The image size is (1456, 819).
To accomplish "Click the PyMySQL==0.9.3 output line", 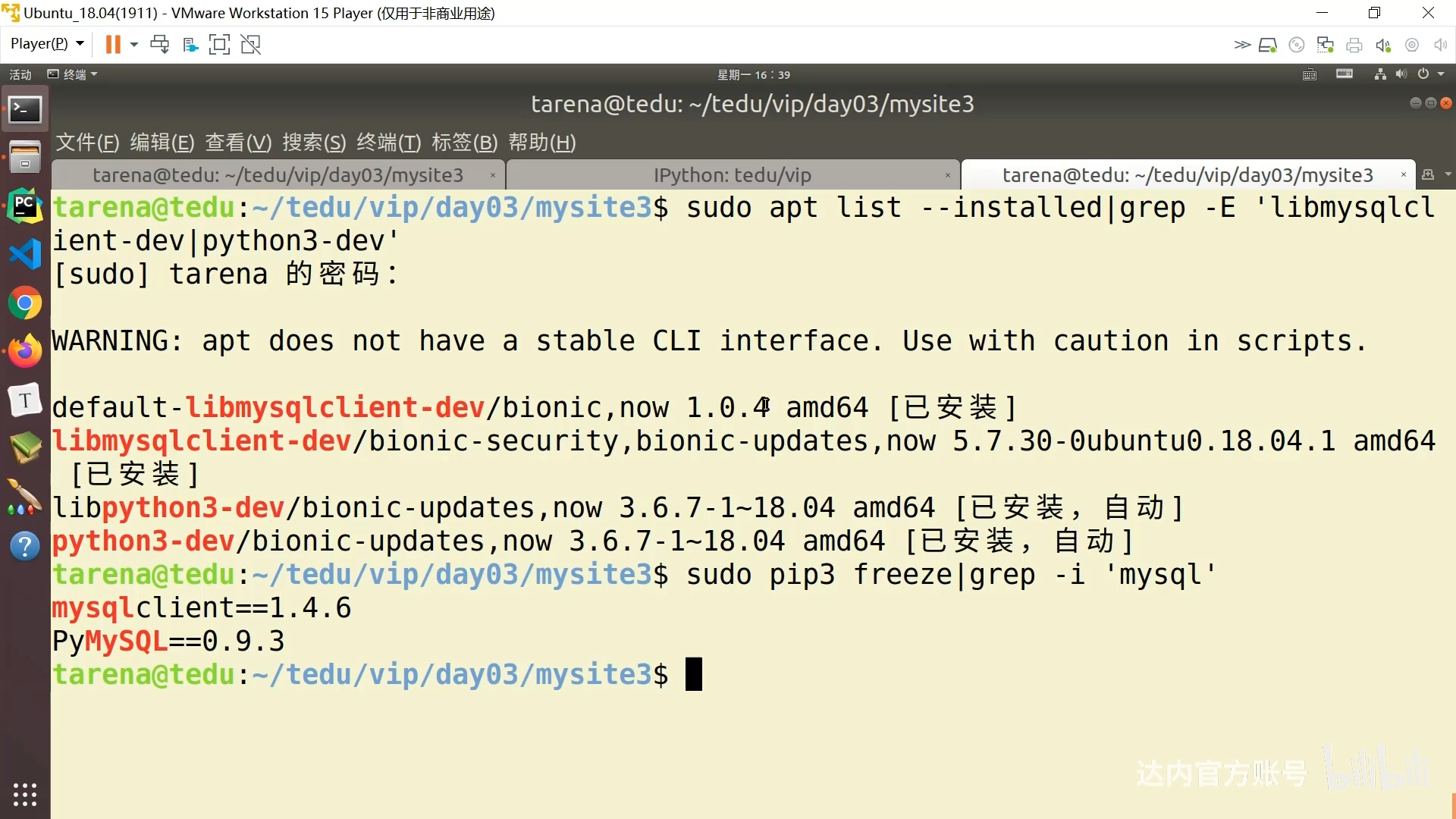I will (x=168, y=641).
